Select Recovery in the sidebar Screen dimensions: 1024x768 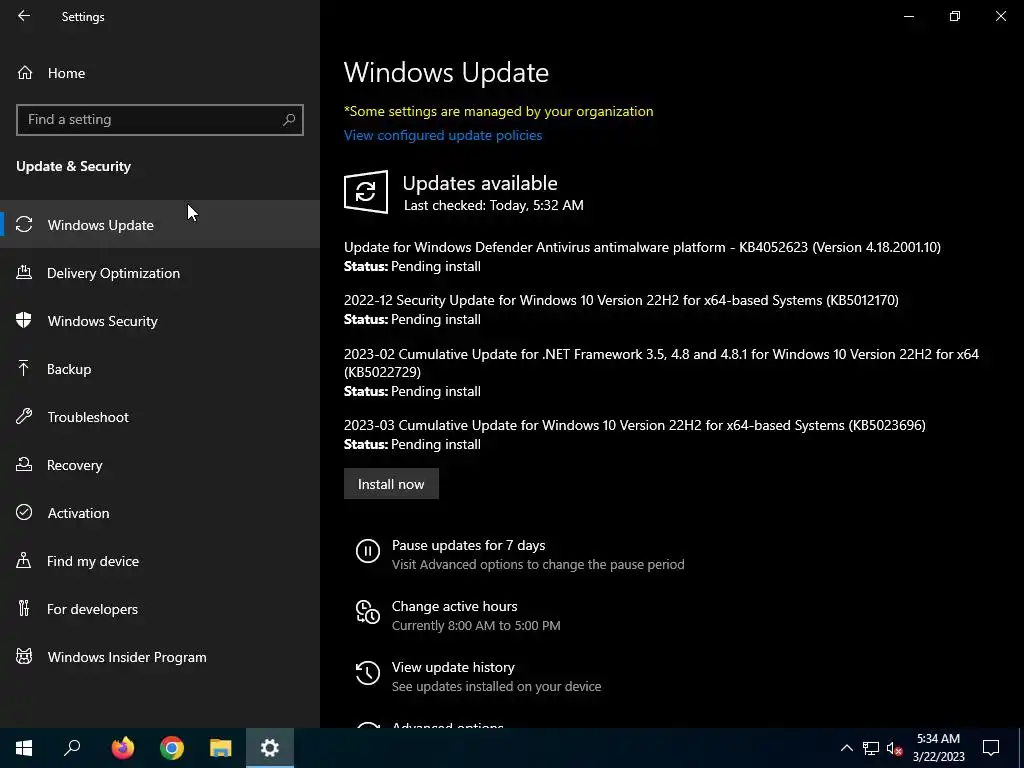[x=160, y=464]
